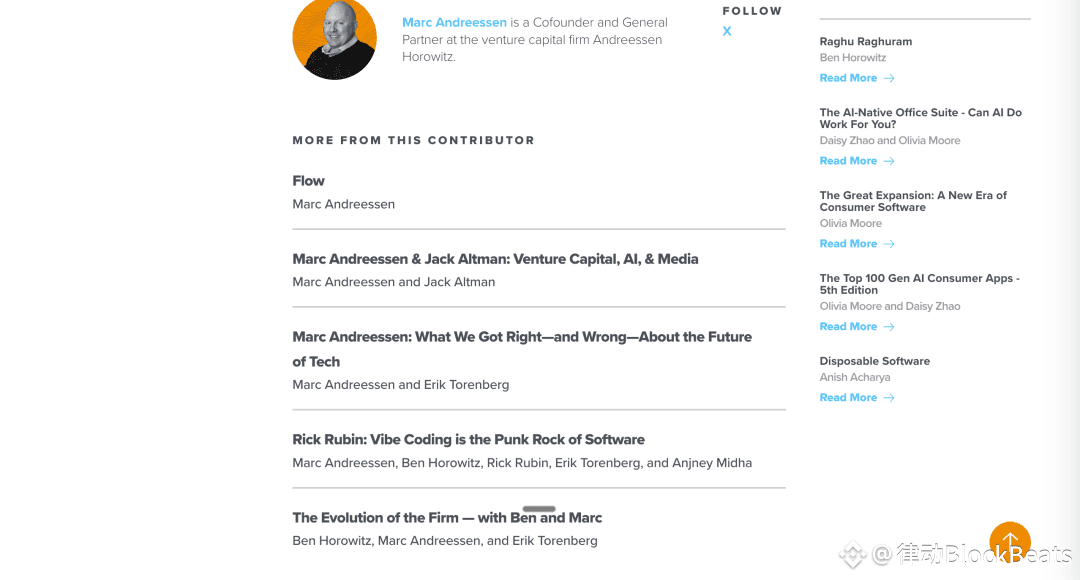Click Marc Andreessen's profile photo
Image resolution: width=1080 pixels, height=580 pixels.
coord(334,38)
